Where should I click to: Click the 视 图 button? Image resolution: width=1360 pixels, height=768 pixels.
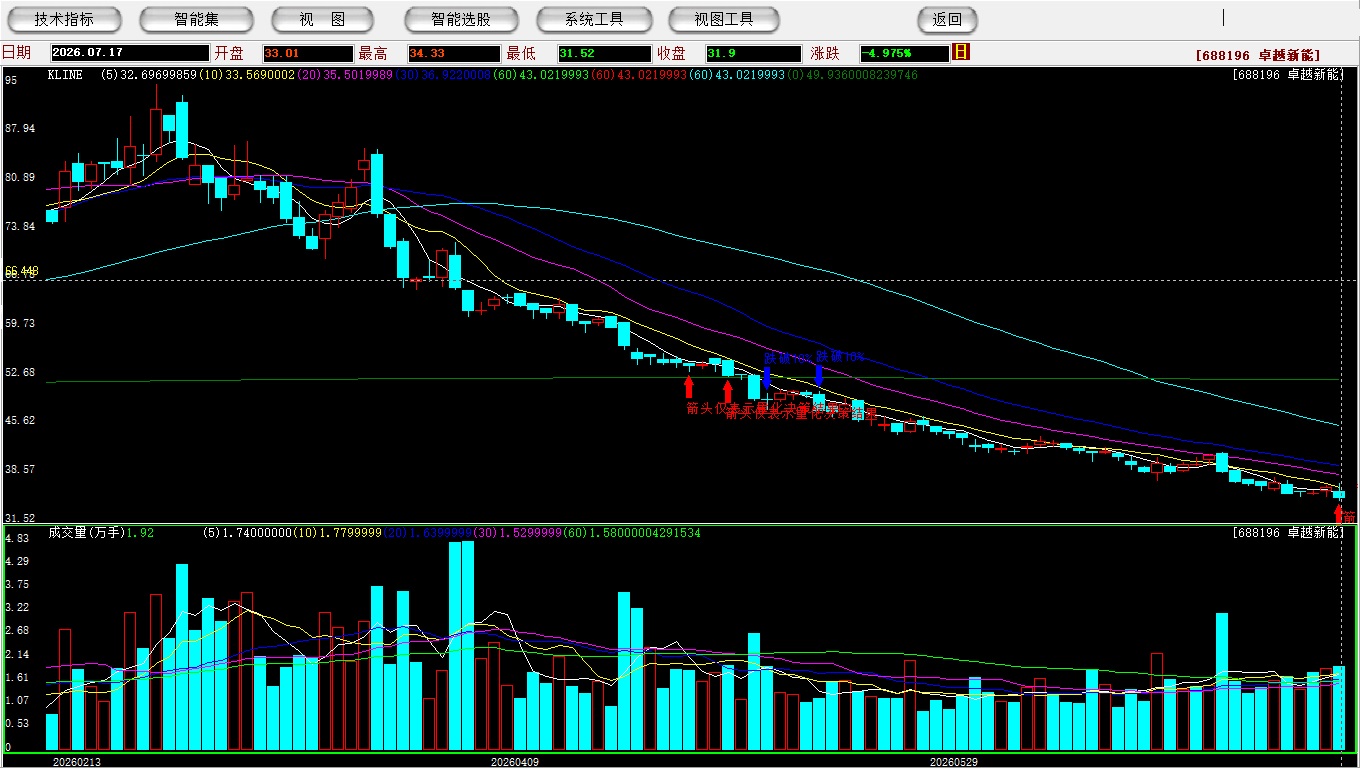[322, 19]
